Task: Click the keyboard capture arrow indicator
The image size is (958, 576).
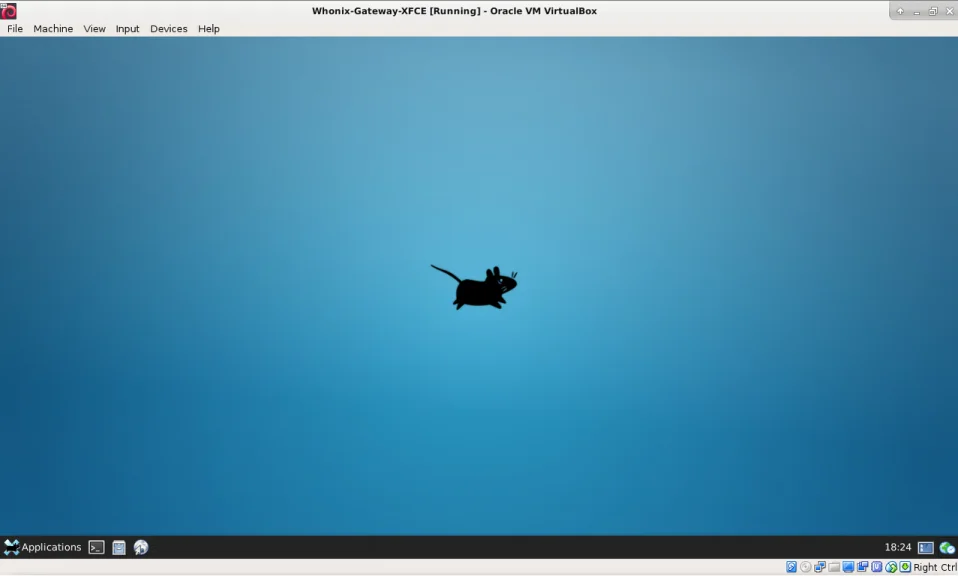Action: 905,567
